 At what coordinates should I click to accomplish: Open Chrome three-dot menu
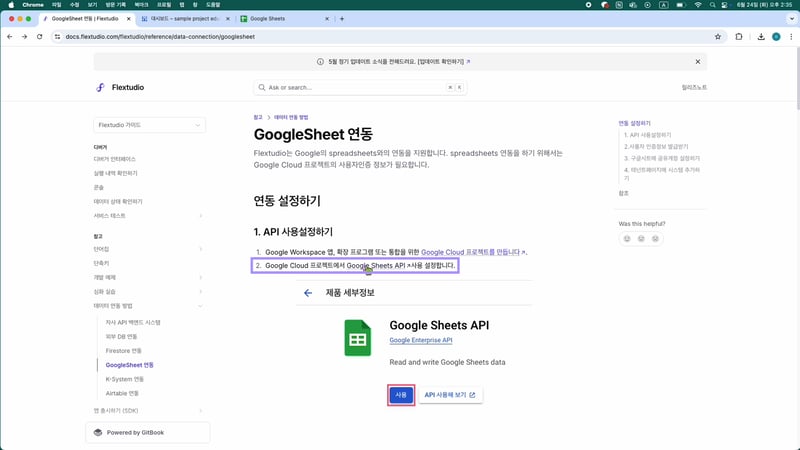[x=791, y=37]
